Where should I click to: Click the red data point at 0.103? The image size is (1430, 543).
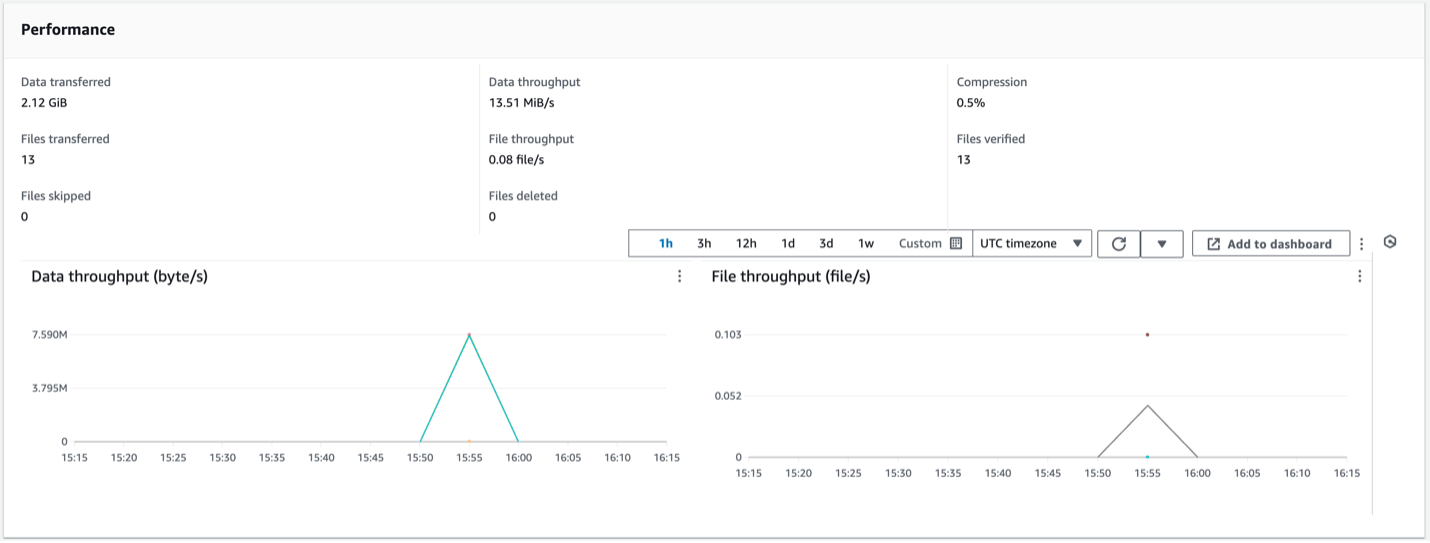(x=1147, y=334)
